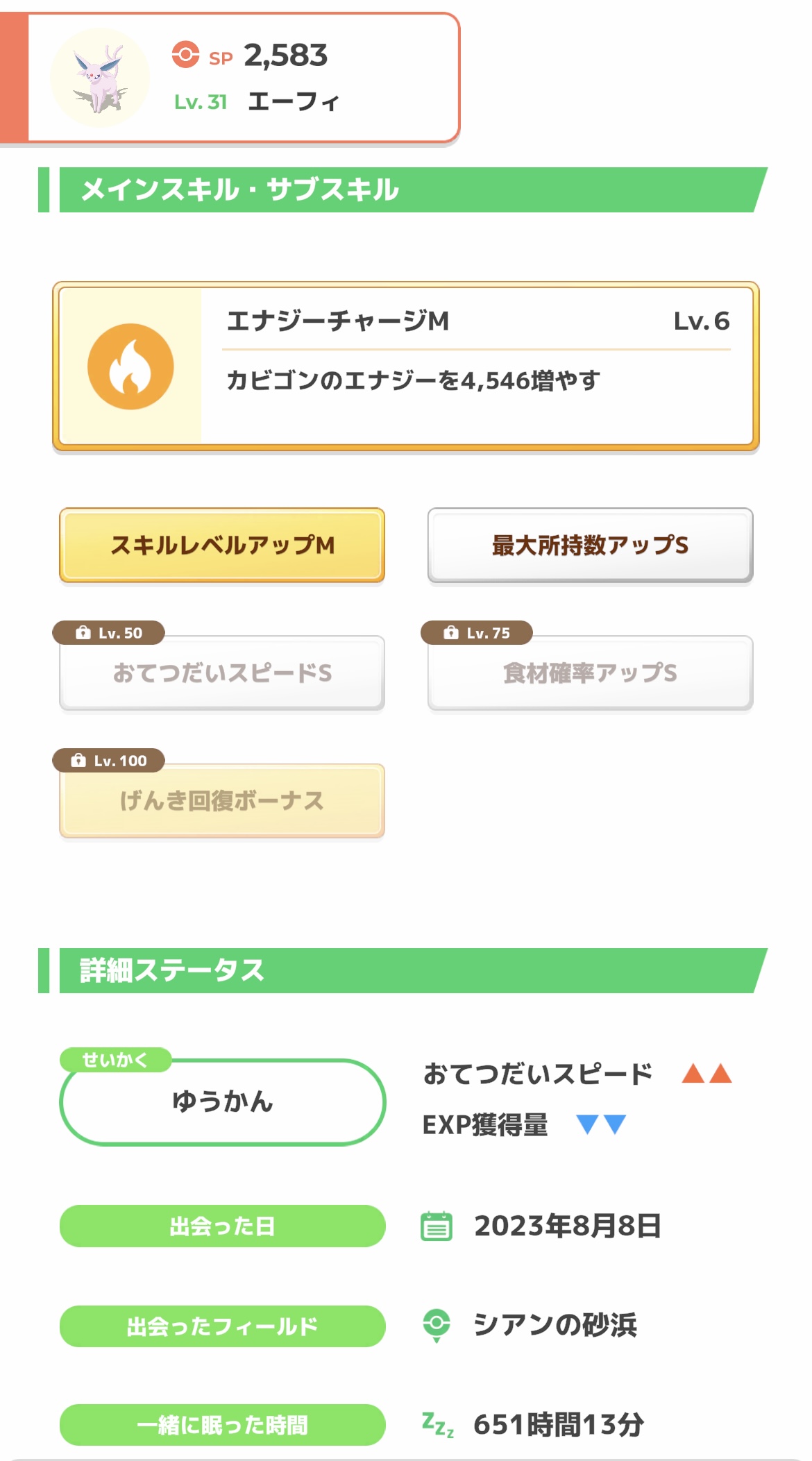Open the ゆうかん nature box

tap(222, 1102)
